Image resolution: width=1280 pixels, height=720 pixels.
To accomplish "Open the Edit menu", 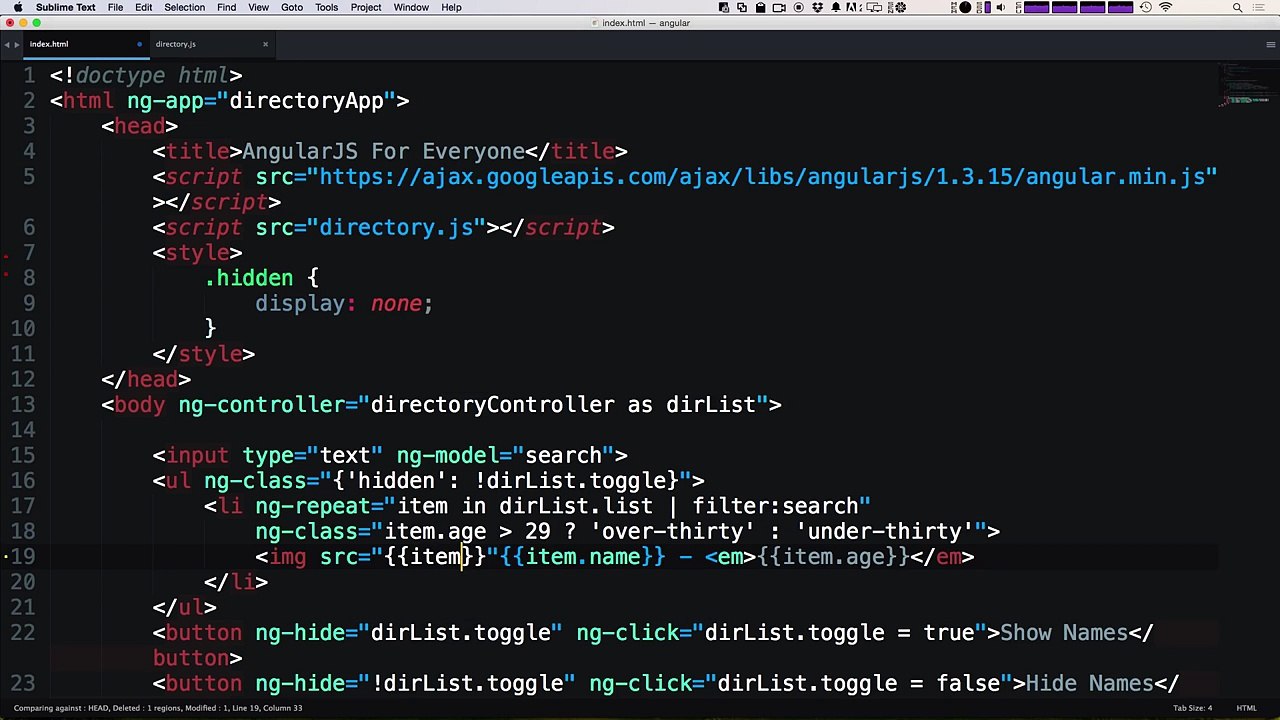I will (144, 7).
